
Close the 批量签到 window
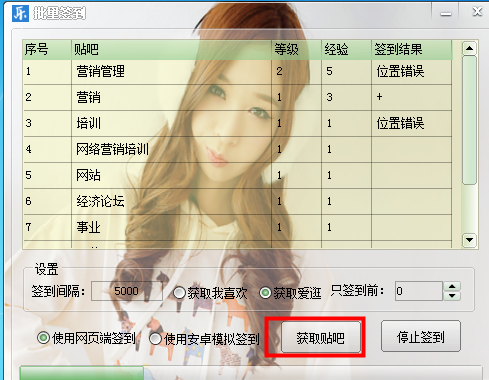pyautogui.click(x=477, y=12)
